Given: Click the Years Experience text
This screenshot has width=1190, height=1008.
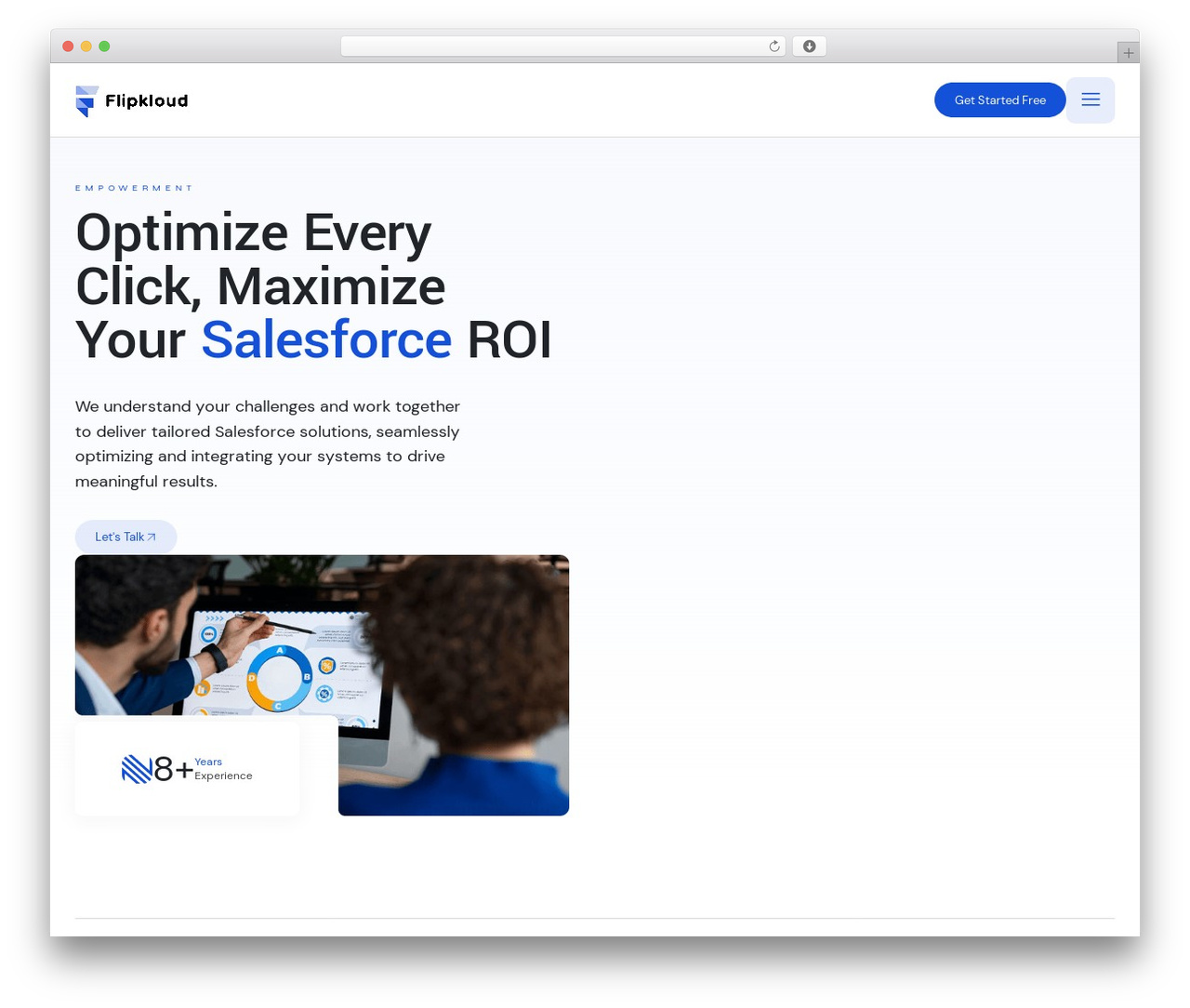Looking at the screenshot, I should coord(223,769).
